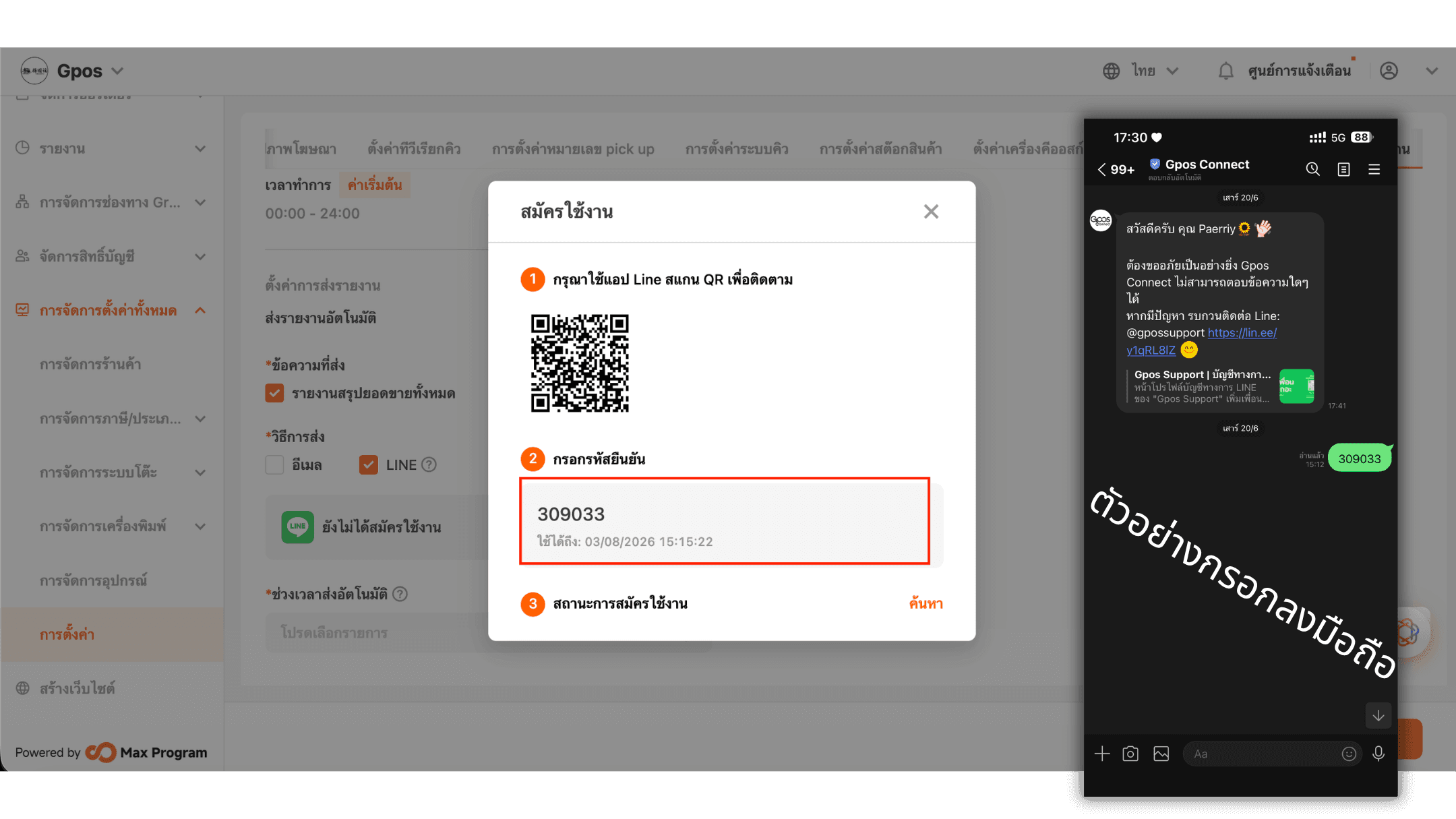Switch to ภาพโฆษณา tab

pos(301,149)
